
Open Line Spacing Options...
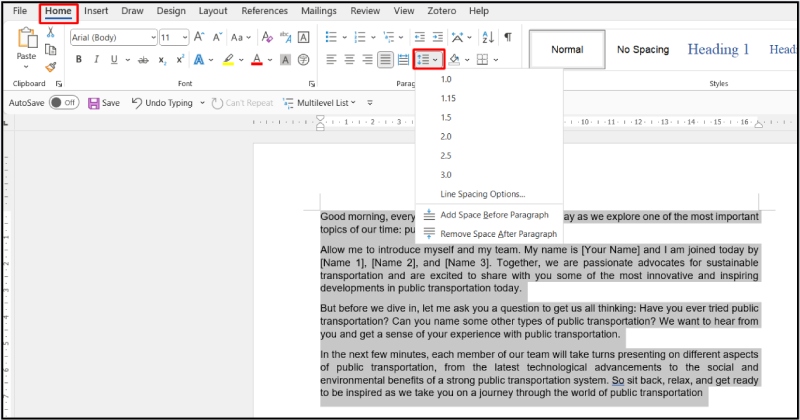(x=482, y=194)
